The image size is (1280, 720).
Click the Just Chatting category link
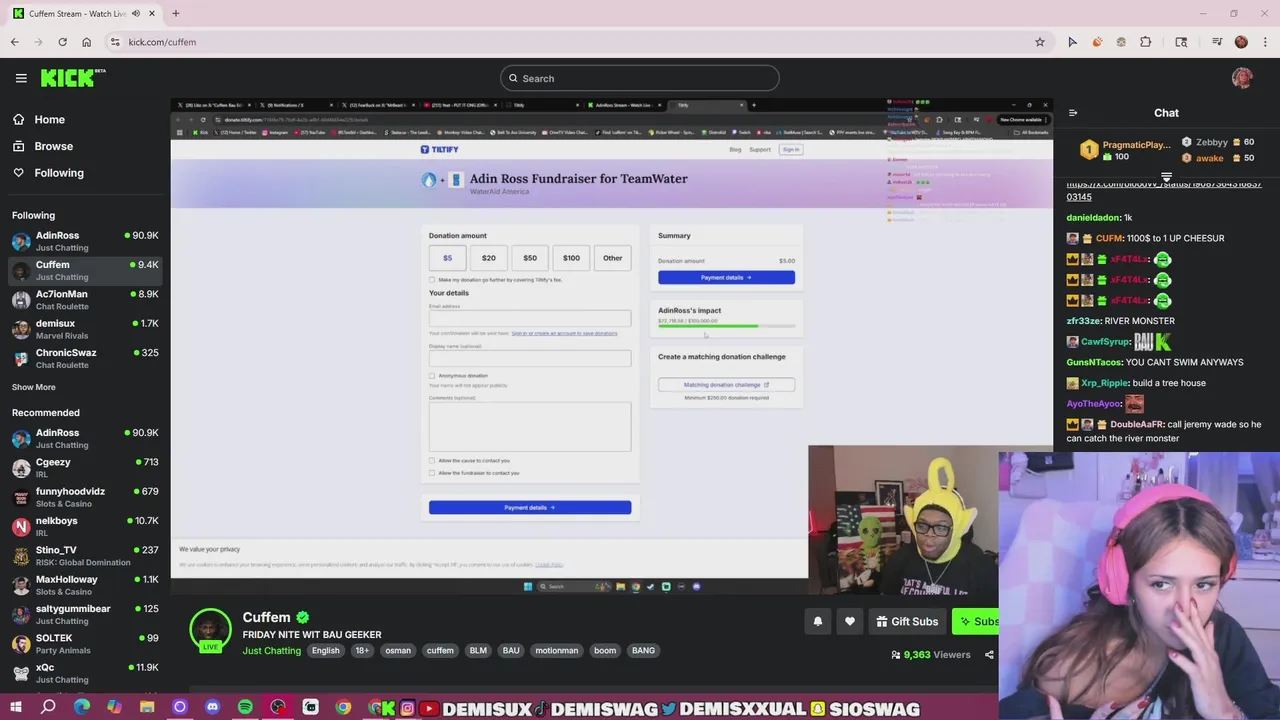(271, 651)
